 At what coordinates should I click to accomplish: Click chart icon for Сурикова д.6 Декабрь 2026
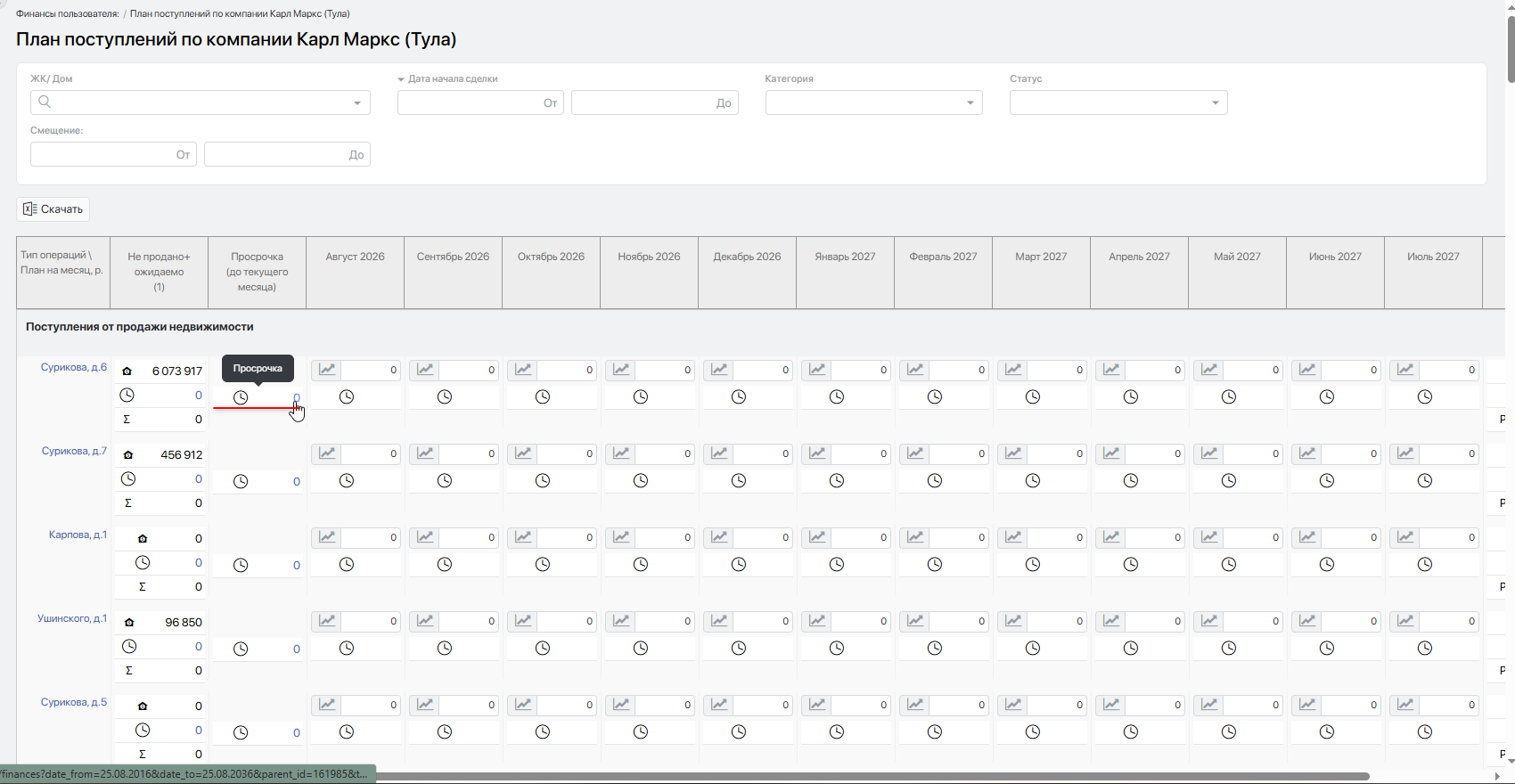(719, 370)
